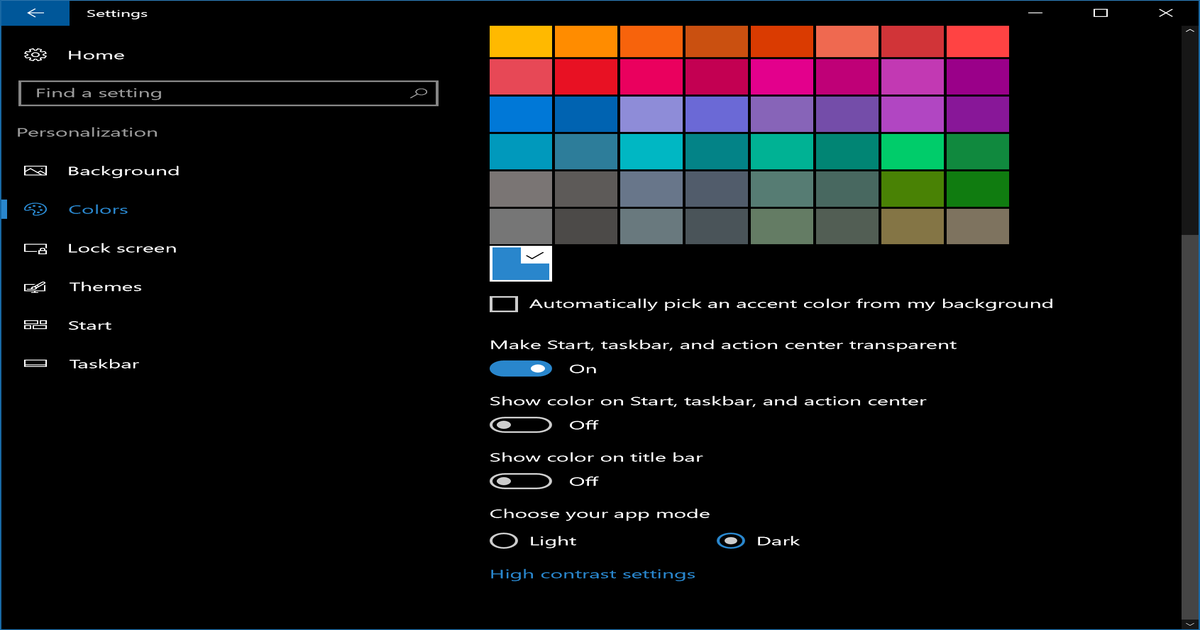Select the Taskbar icon in sidebar

(x=36, y=363)
